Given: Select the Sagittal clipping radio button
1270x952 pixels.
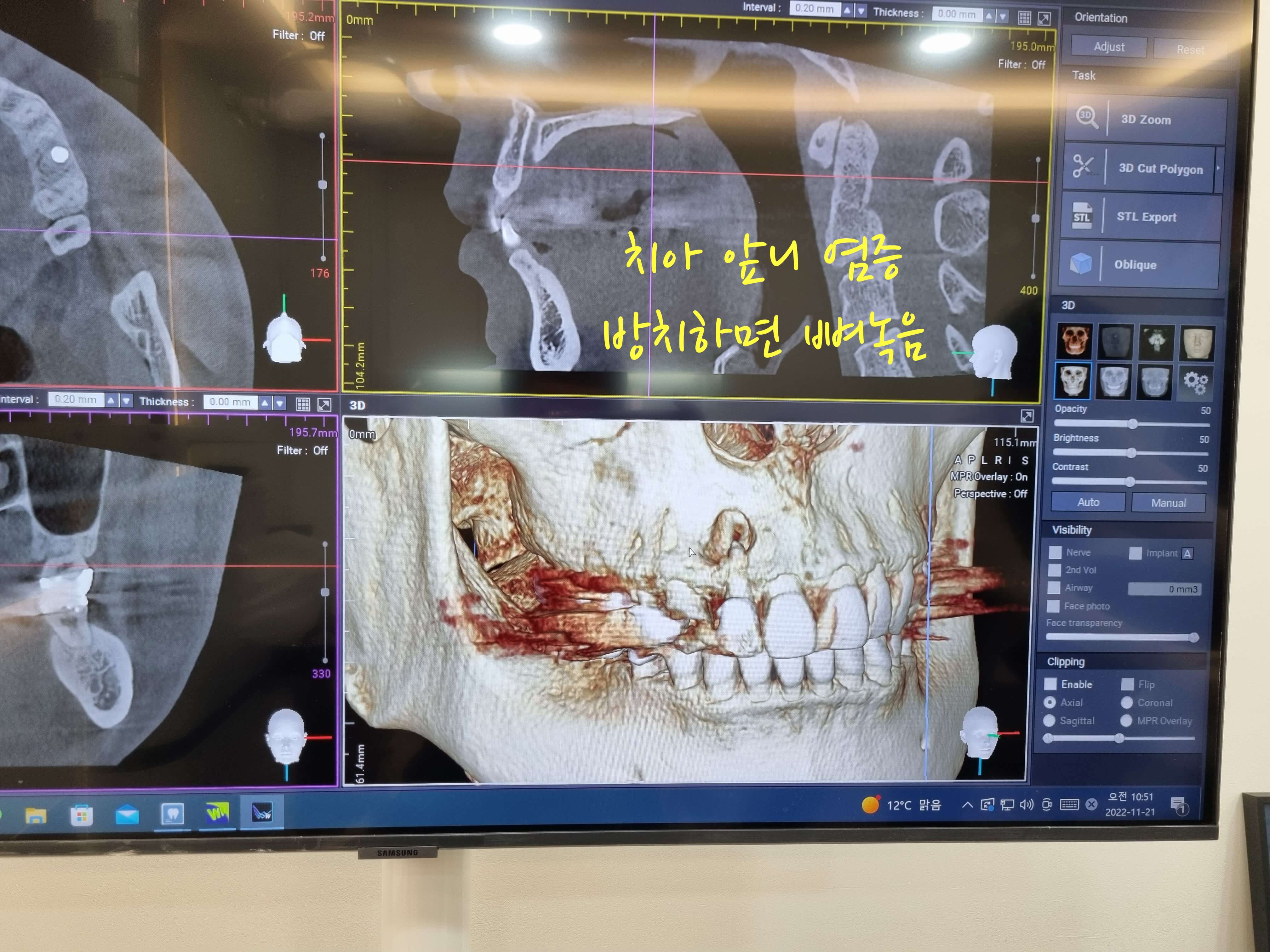Looking at the screenshot, I should [1050, 720].
